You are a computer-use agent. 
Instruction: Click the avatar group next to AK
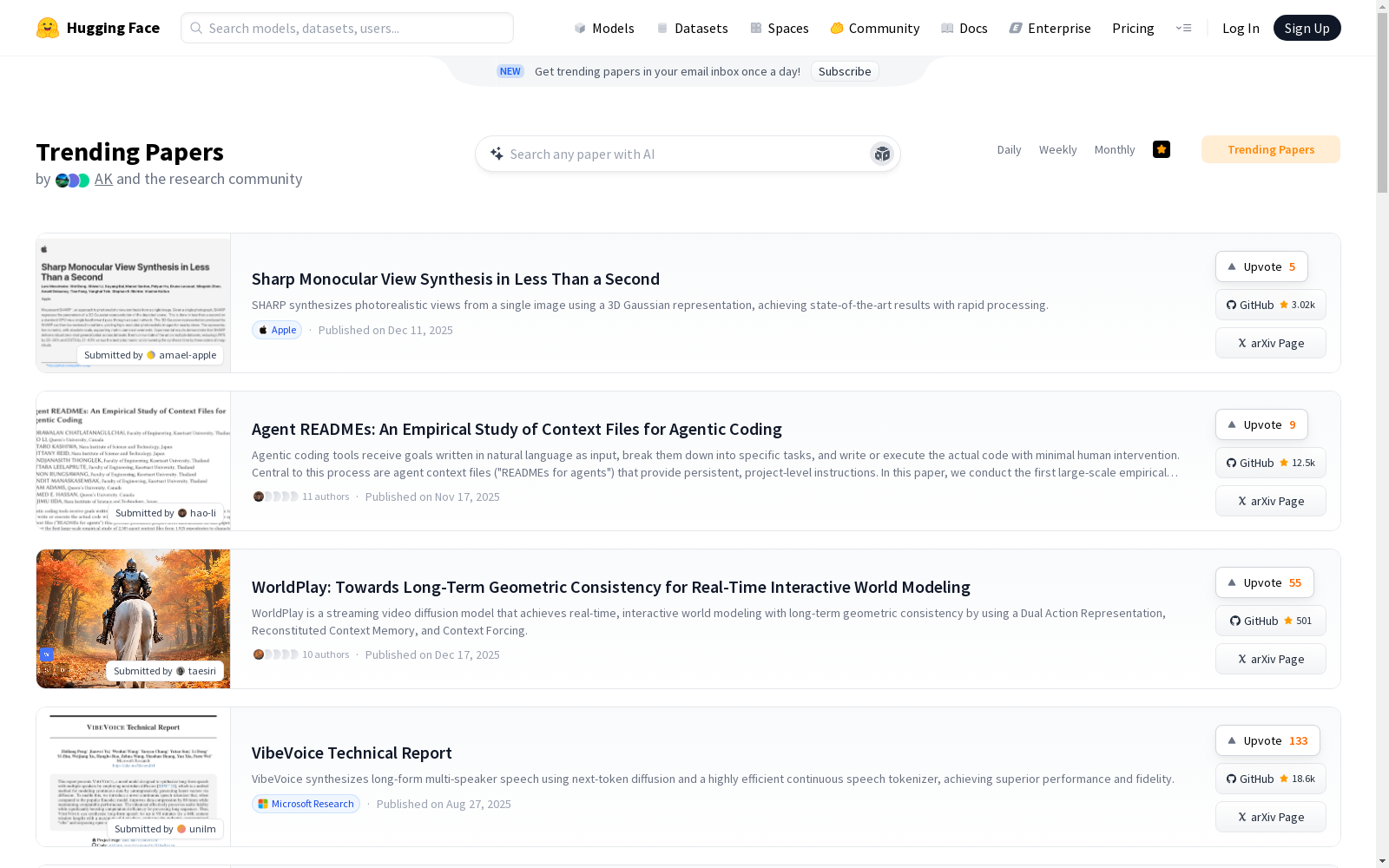tap(72, 180)
